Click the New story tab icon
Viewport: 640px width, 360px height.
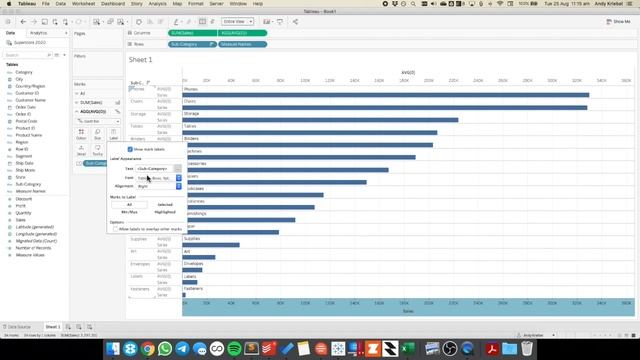point(89,327)
